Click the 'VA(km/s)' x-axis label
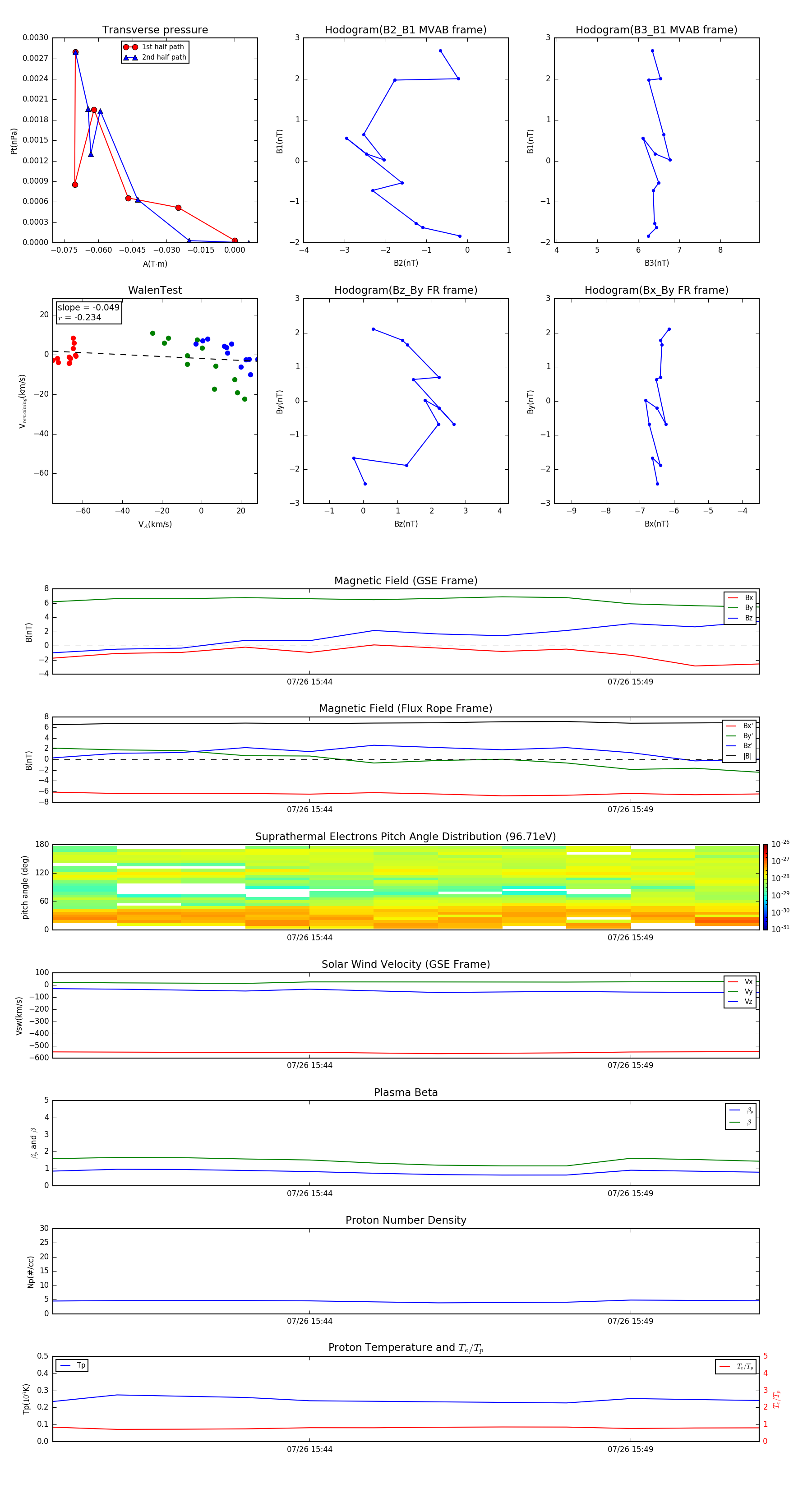812x1489 pixels. pos(155,524)
